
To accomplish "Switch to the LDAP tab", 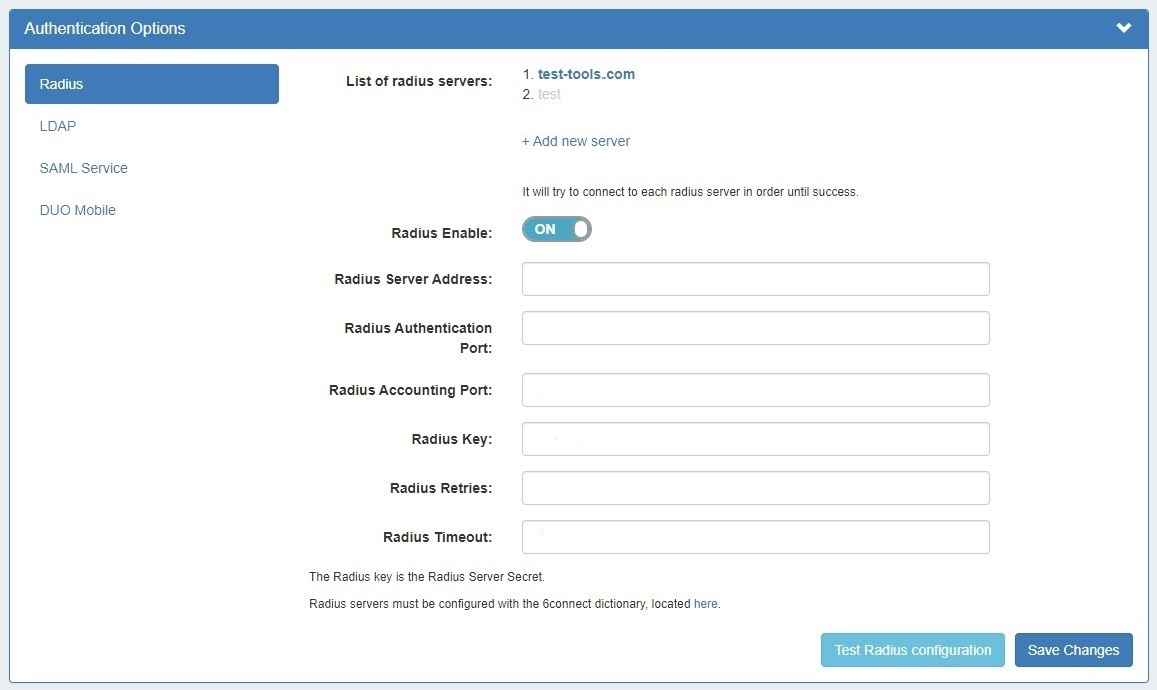I will pos(58,126).
